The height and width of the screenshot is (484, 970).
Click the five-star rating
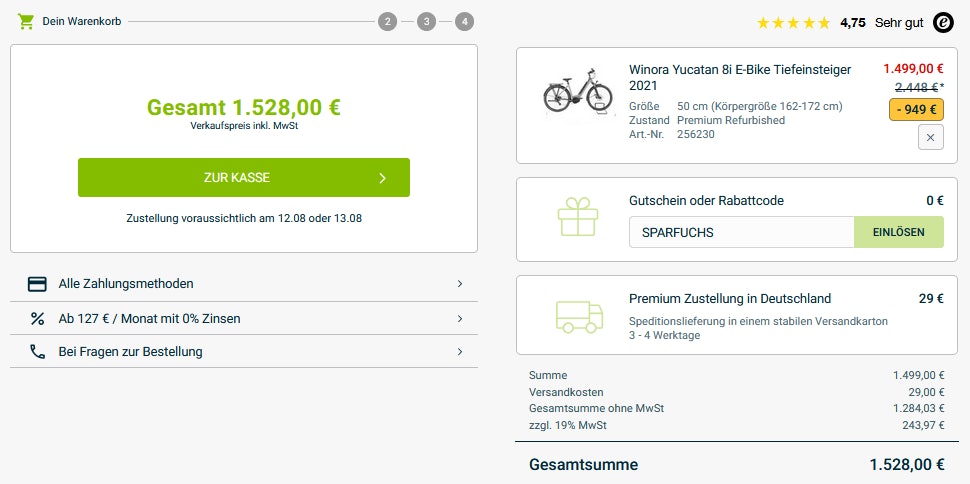(x=793, y=22)
